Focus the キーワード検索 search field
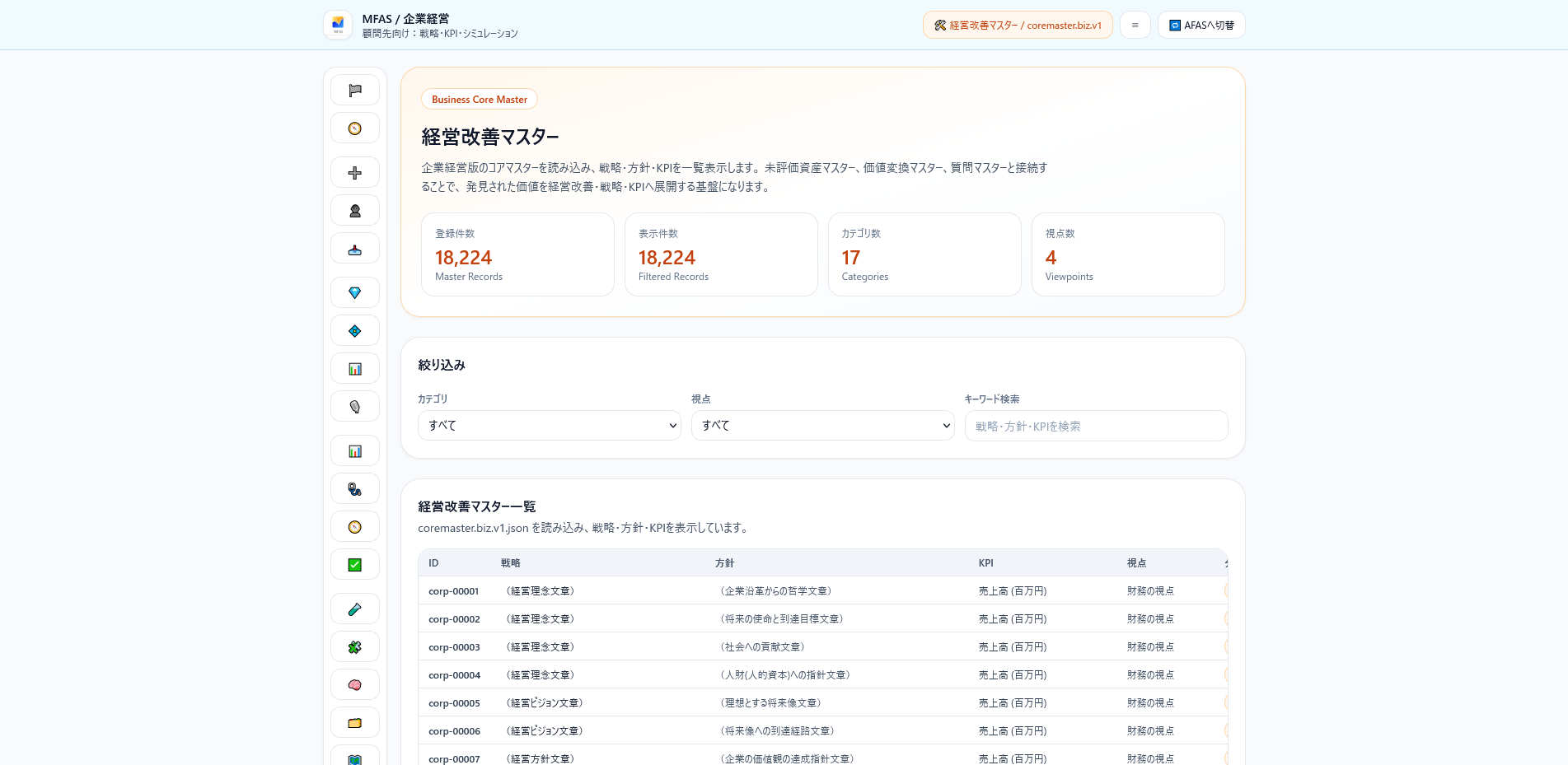 tap(1097, 426)
